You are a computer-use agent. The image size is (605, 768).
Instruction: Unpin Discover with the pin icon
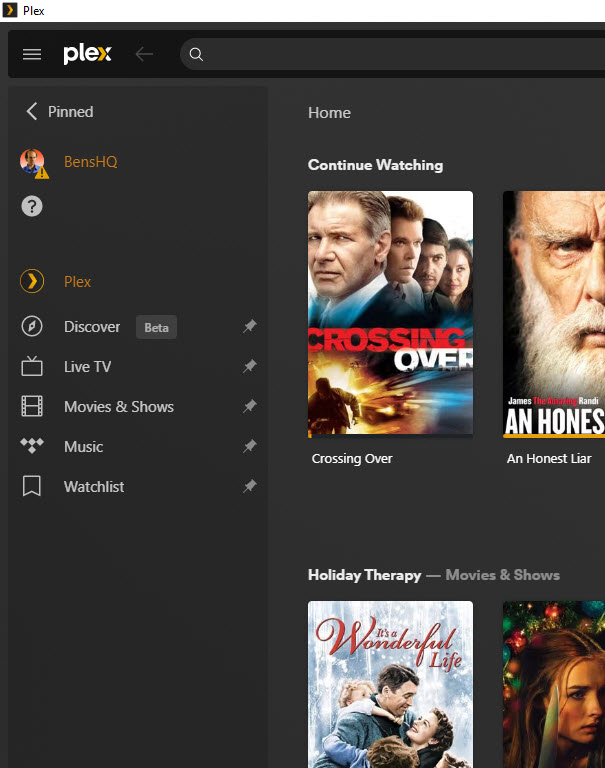click(250, 326)
